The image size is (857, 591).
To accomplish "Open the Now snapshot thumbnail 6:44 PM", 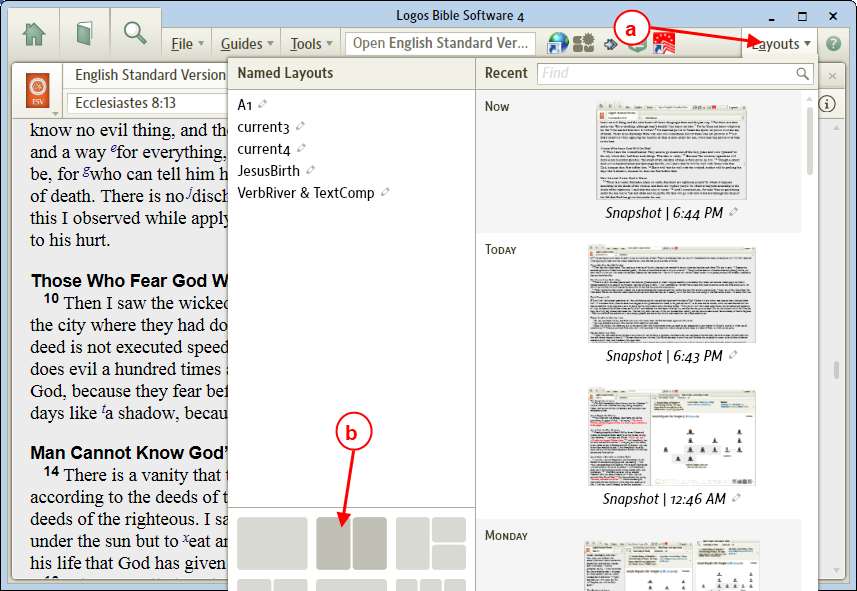I will [x=671, y=151].
